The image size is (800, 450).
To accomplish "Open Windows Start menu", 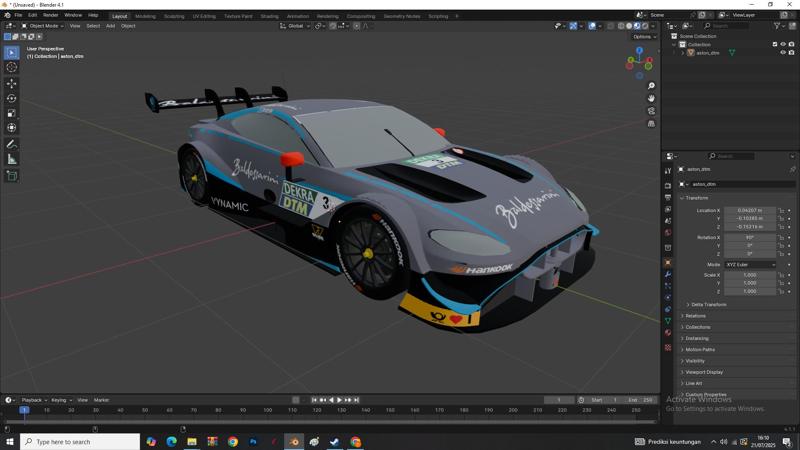I will click(9, 442).
